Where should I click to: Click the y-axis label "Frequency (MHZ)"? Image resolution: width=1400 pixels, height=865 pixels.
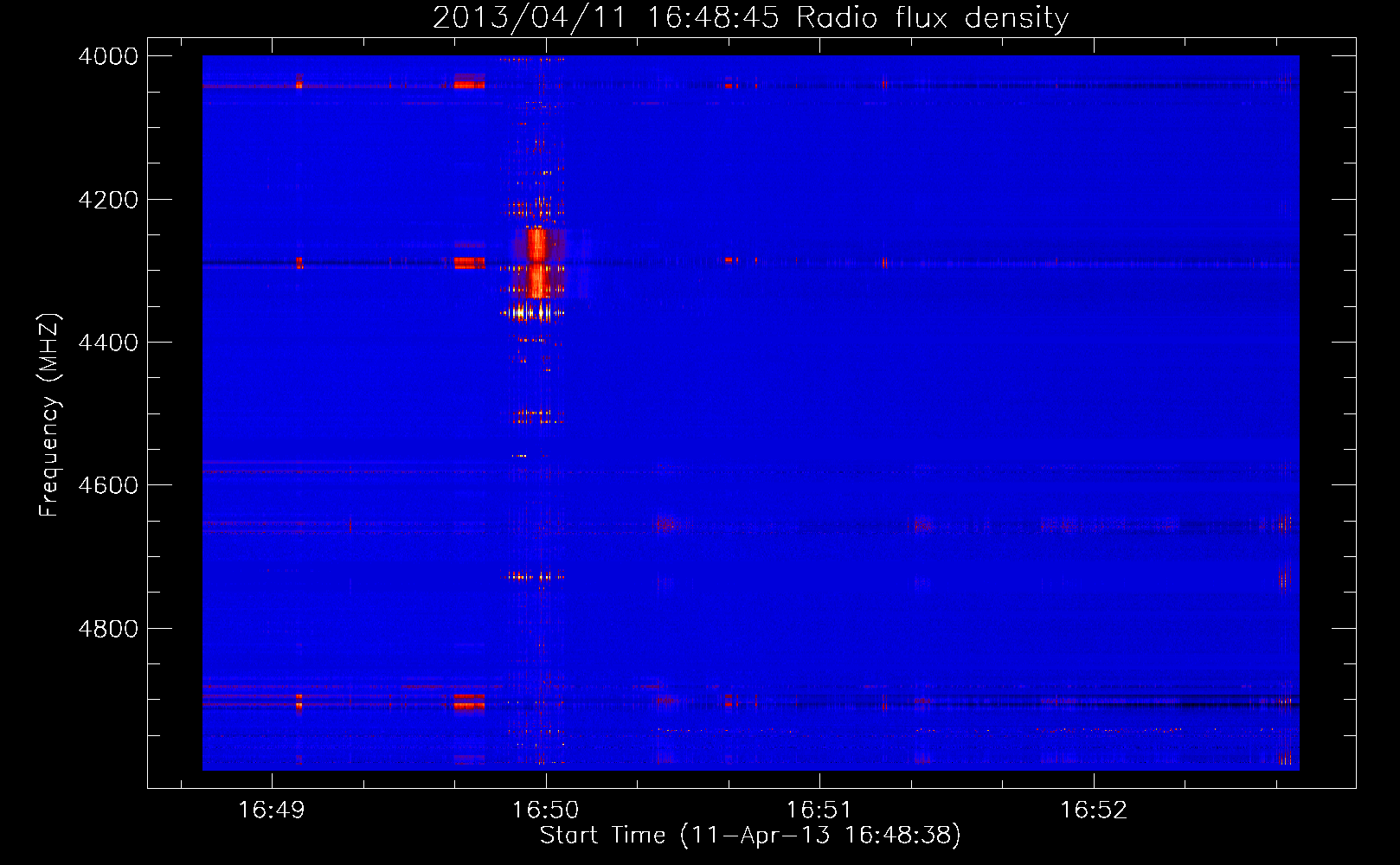point(49,415)
